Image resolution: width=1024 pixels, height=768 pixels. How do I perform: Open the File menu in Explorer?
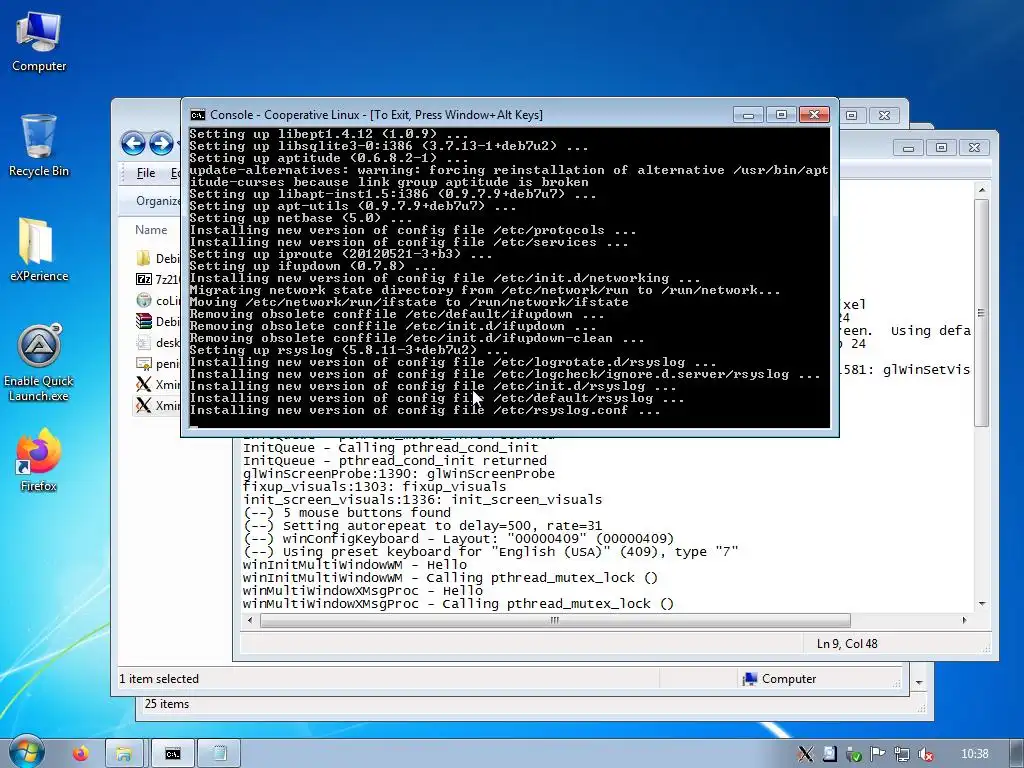point(146,173)
